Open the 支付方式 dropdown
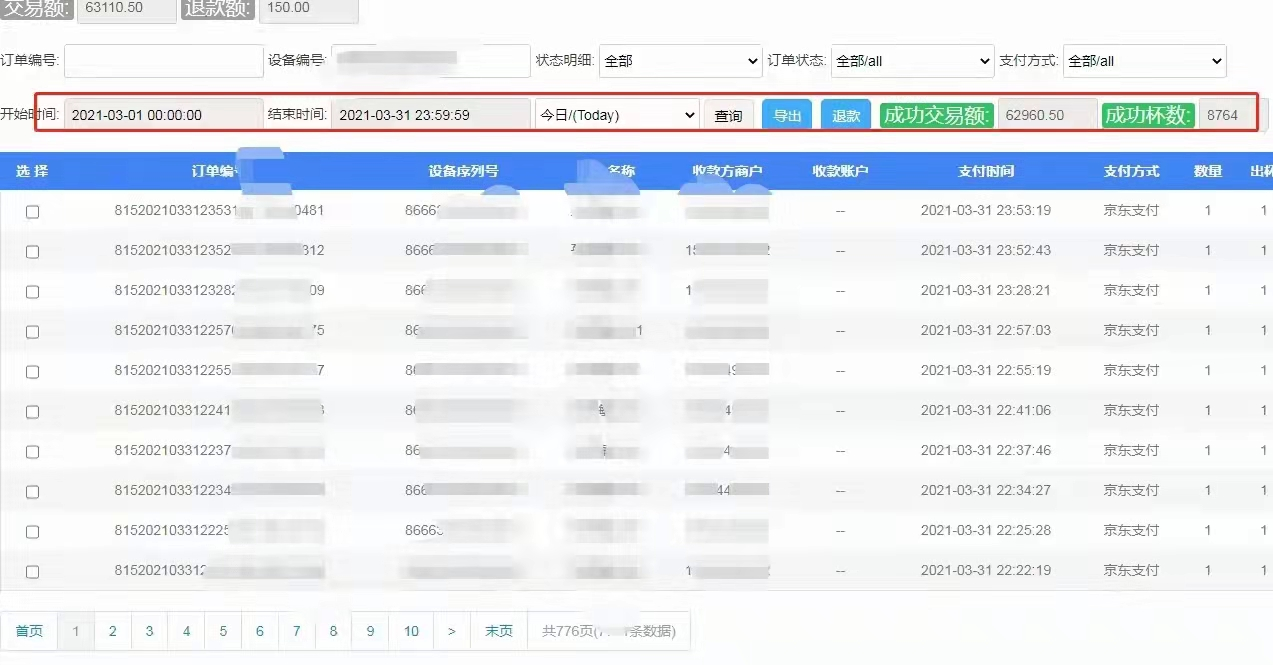The image size is (1273, 665). pos(1144,61)
